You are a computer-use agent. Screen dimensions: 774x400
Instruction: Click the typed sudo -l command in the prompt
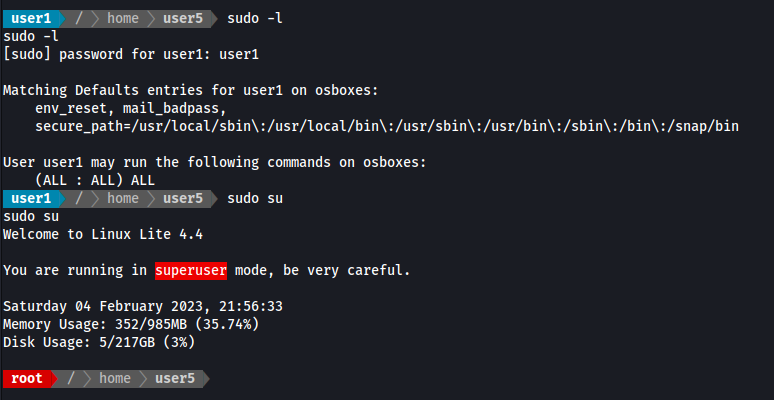255,18
